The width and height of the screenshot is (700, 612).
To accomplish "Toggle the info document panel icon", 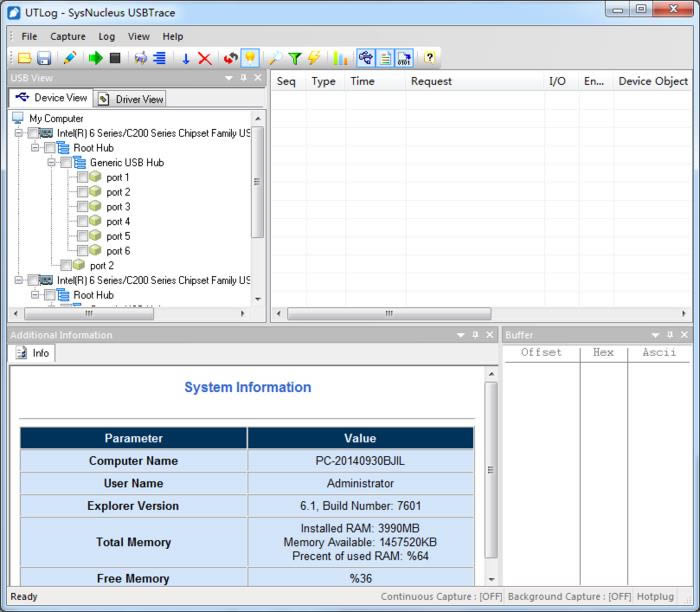I will pos(385,58).
